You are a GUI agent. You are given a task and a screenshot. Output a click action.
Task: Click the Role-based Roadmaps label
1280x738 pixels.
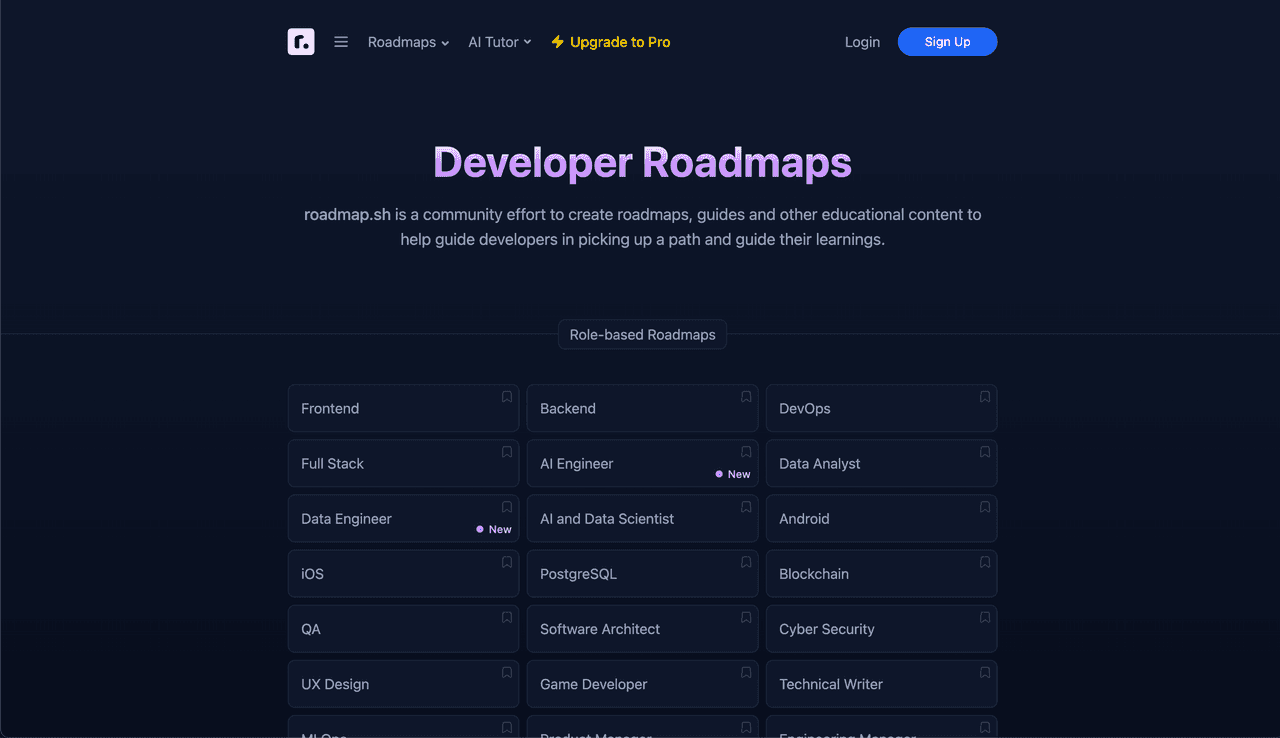pos(642,335)
